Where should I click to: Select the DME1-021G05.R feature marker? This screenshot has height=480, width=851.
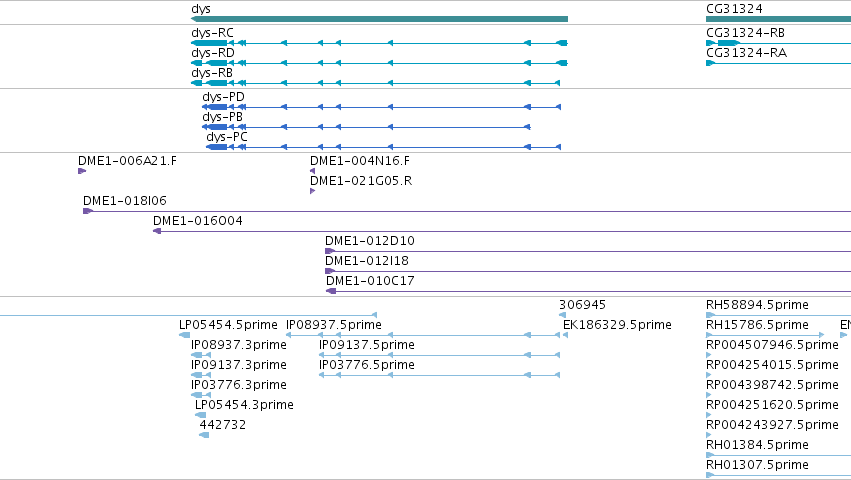pyautogui.click(x=312, y=191)
